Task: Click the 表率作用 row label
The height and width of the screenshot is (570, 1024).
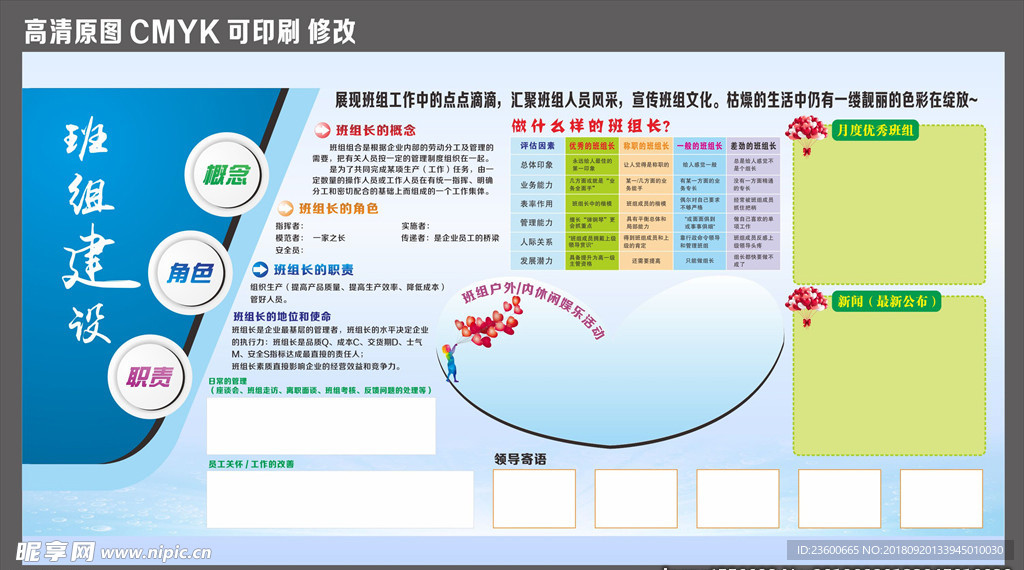Action: click(537, 203)
